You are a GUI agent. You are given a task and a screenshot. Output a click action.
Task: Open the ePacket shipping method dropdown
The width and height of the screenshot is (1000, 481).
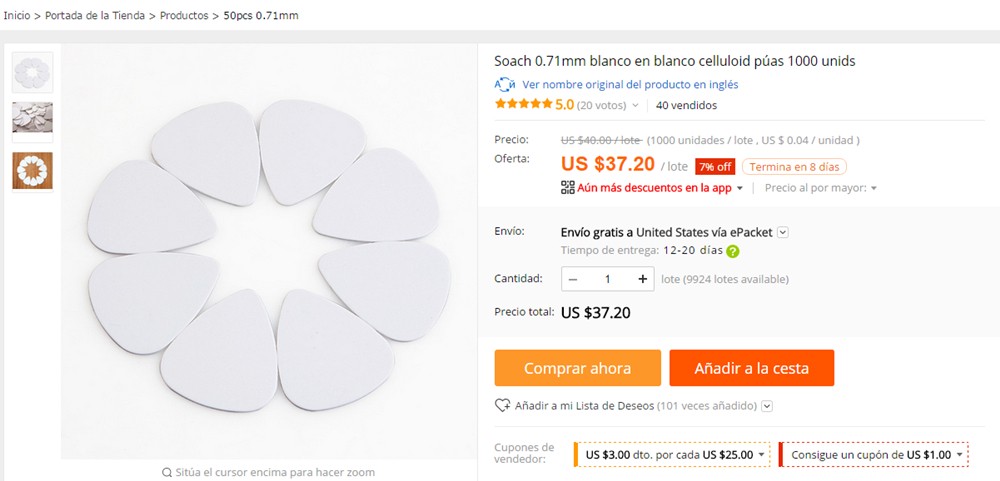coord(783,232)
